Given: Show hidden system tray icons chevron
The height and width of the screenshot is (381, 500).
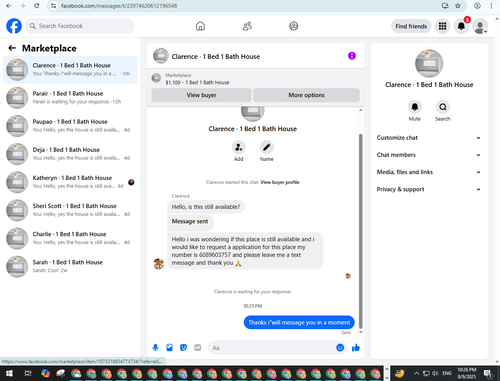Looking at the screenshot, I should [416, 373].
